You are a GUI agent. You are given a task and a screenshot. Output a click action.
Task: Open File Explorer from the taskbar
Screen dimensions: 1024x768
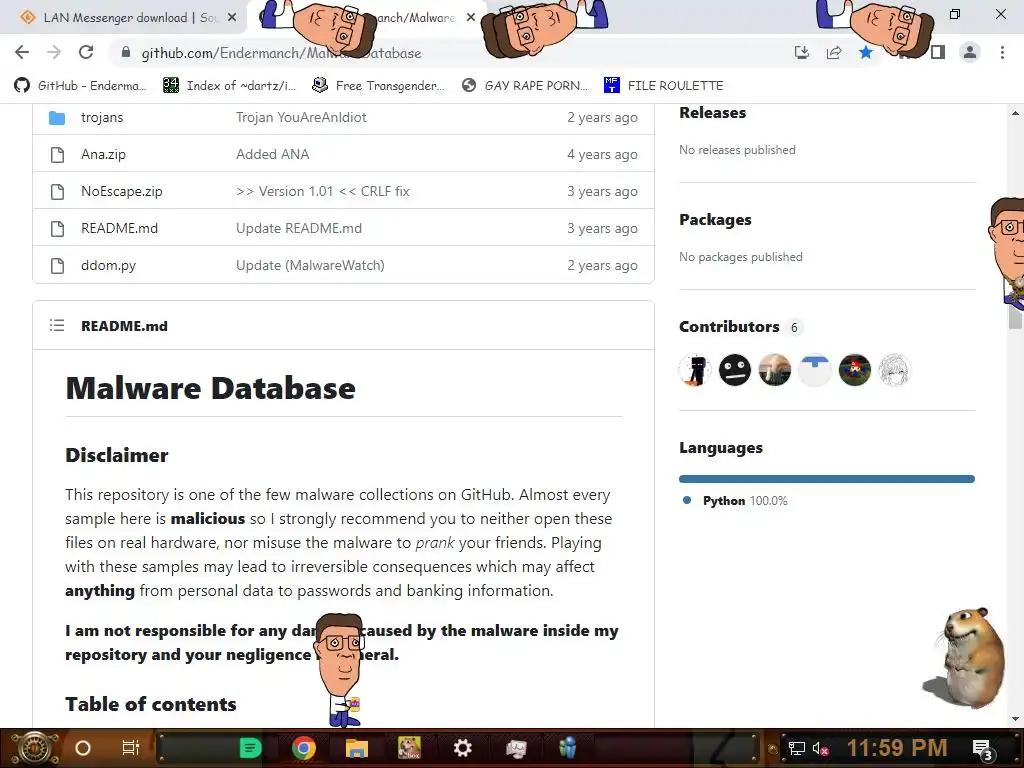click(357, 748)
